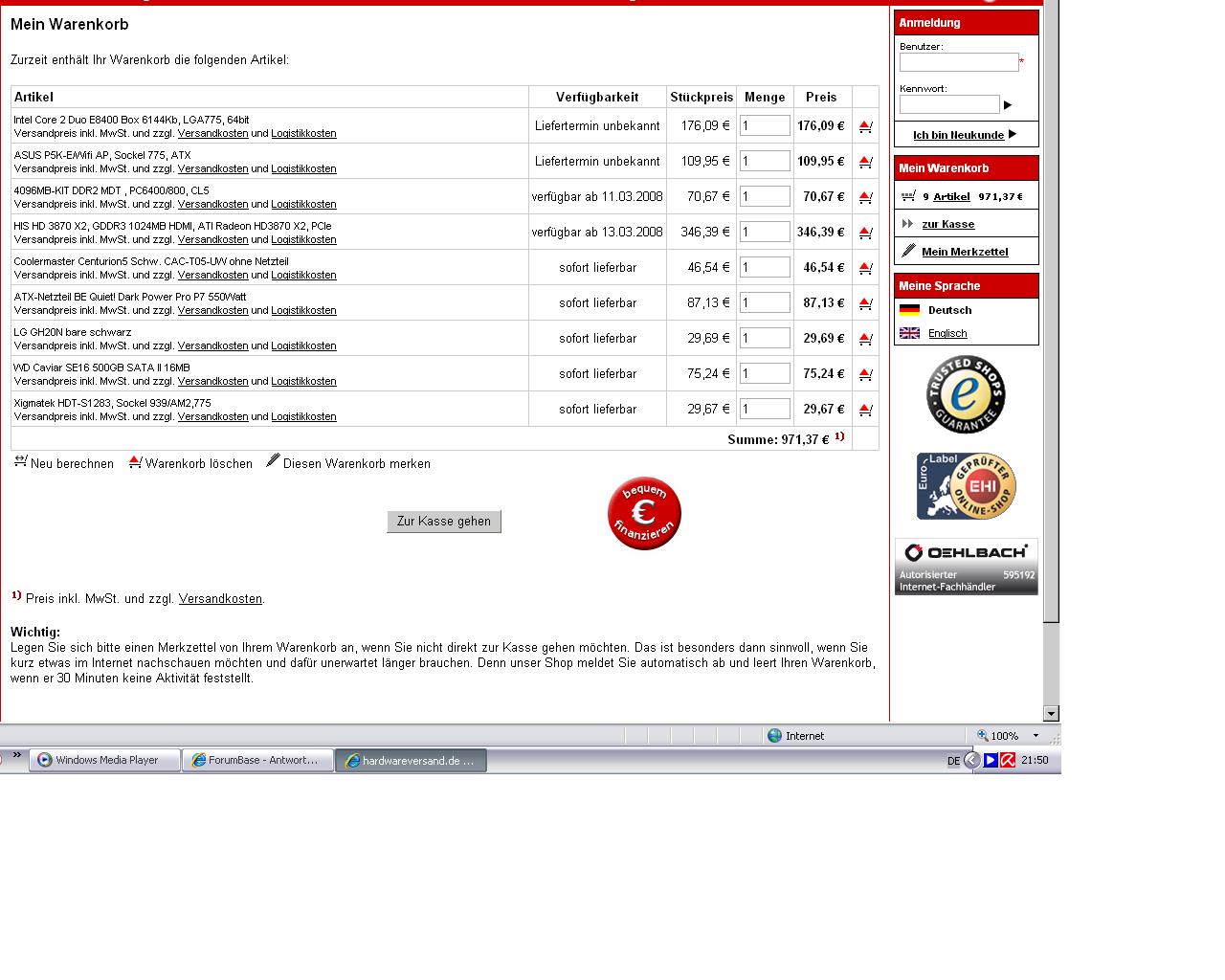Remove ASUS P5K-E/Wifi AP from cart
1225x980 pixels.
865,162
